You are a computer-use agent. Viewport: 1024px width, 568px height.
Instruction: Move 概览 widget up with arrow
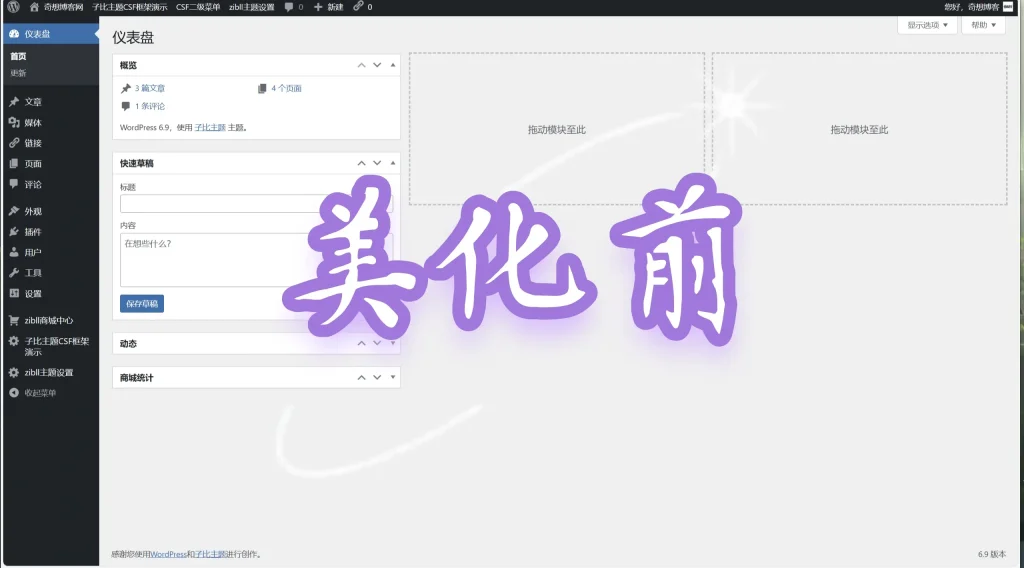click(361, 65)
